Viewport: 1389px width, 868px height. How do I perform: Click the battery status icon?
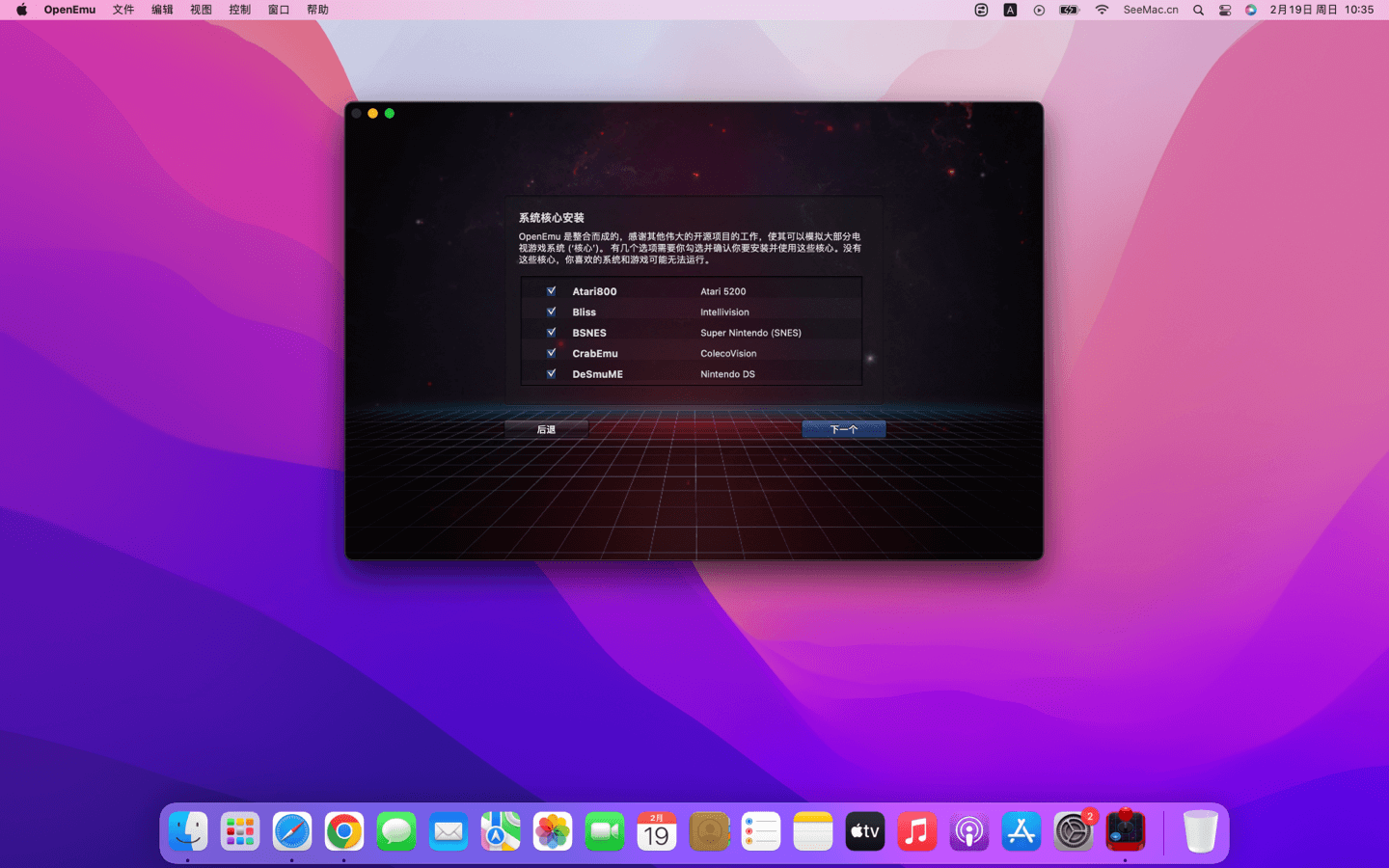[1069, 10]
